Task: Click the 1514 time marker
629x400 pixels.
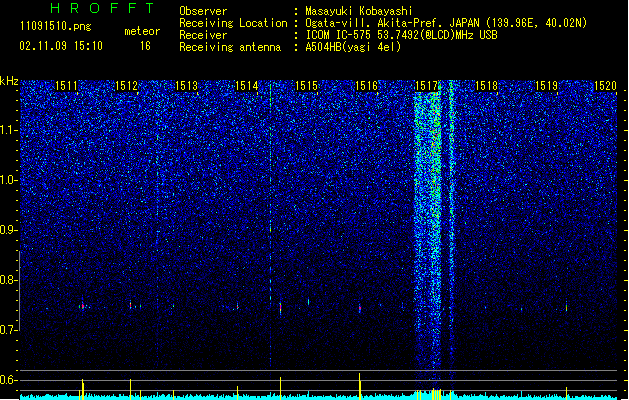Action: 246,86
